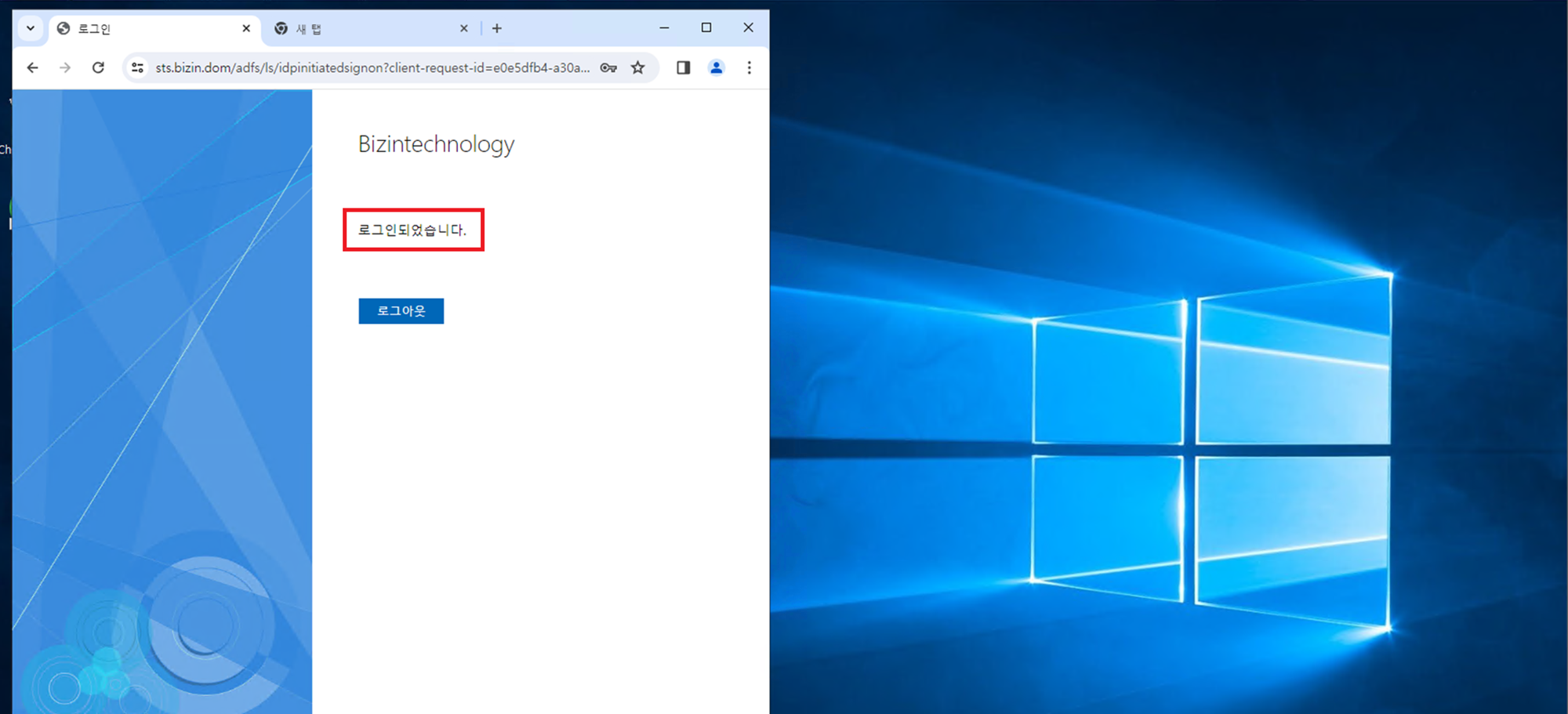Reload the page with the refresh icon
This screenshot has height=714, width=1568.
[x=98, y=68]
